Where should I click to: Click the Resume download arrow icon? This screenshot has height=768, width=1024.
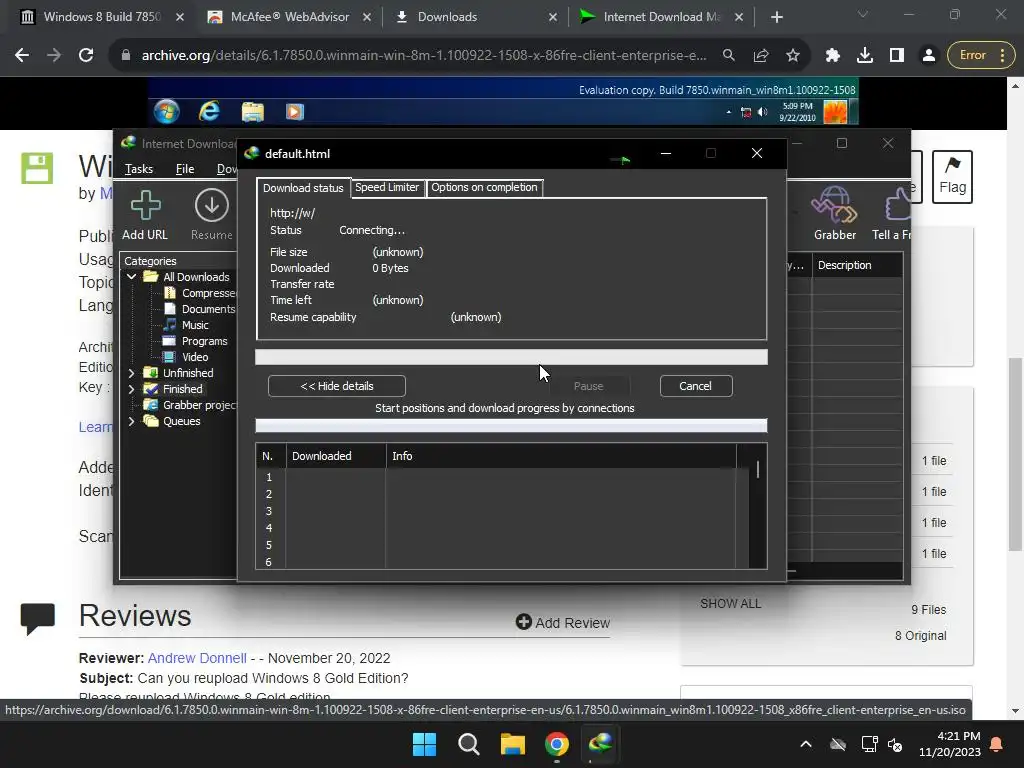(x=212, y=205)
